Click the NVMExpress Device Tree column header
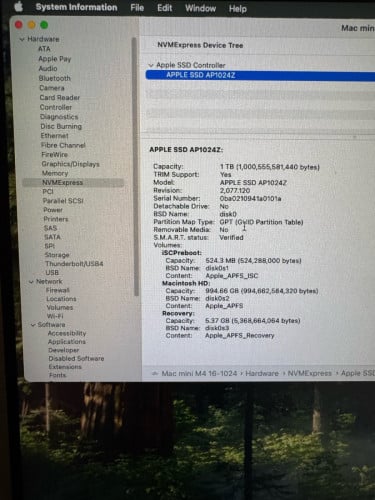Screen dimensions: 375x500 click(x=200, y=45)
